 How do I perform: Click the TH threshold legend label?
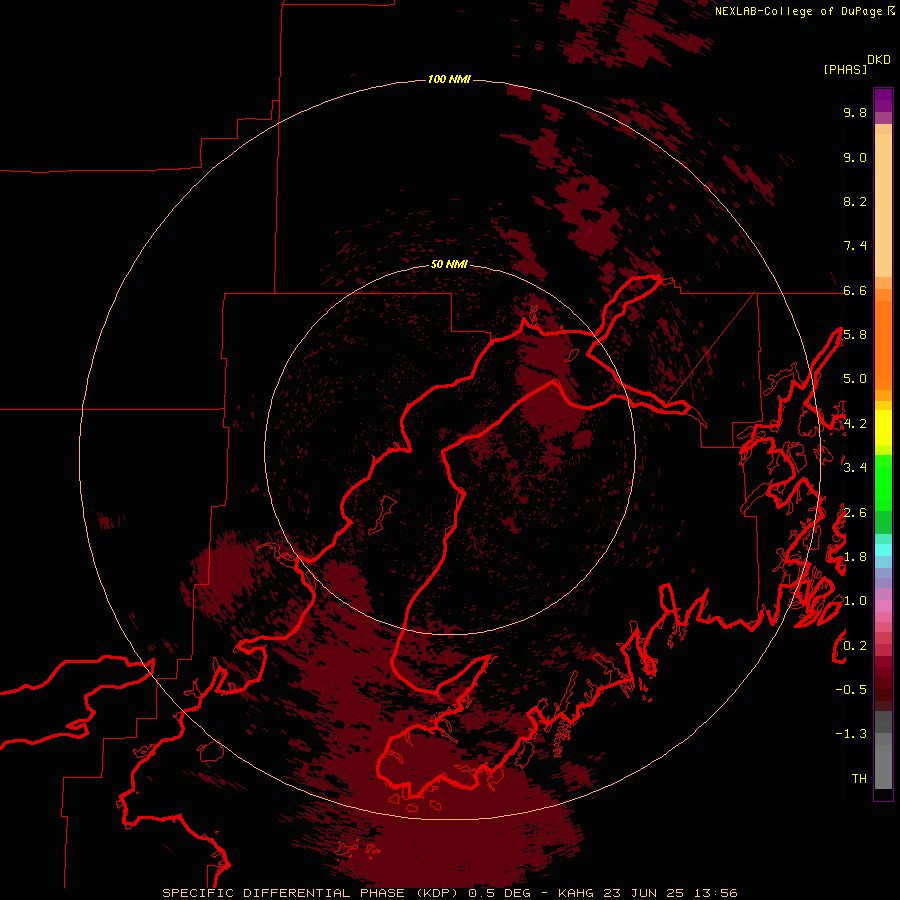pyautogui.click(x=859, y=779)
